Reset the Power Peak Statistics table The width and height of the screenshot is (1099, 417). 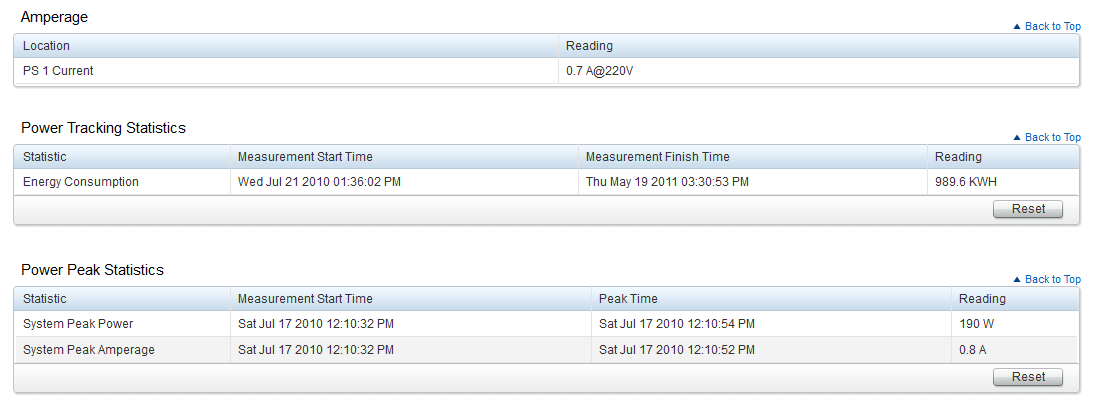click(x=1028, y=377)
